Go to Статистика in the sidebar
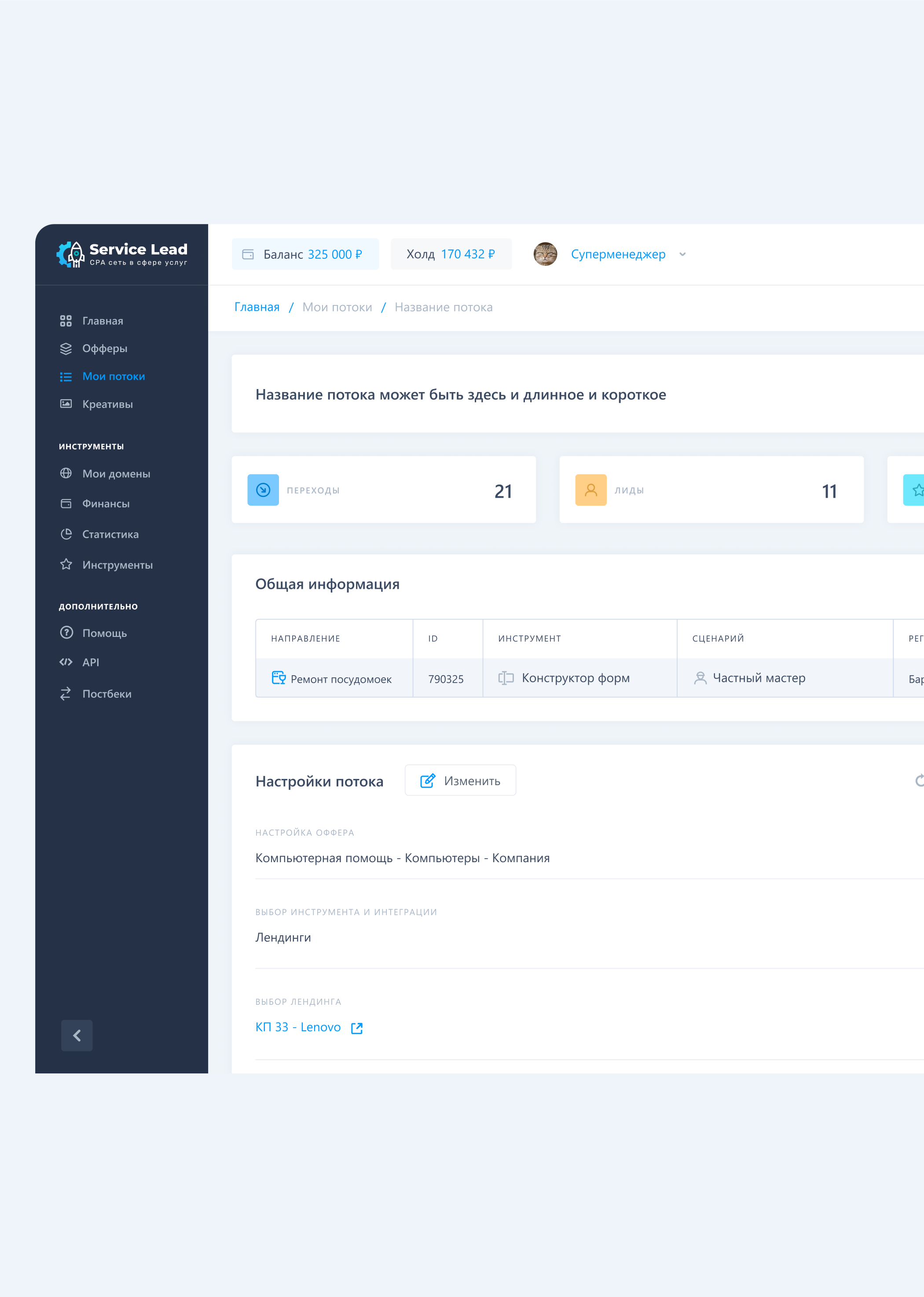The height and width of the screenshot is (1297, 924). [110, 534]
